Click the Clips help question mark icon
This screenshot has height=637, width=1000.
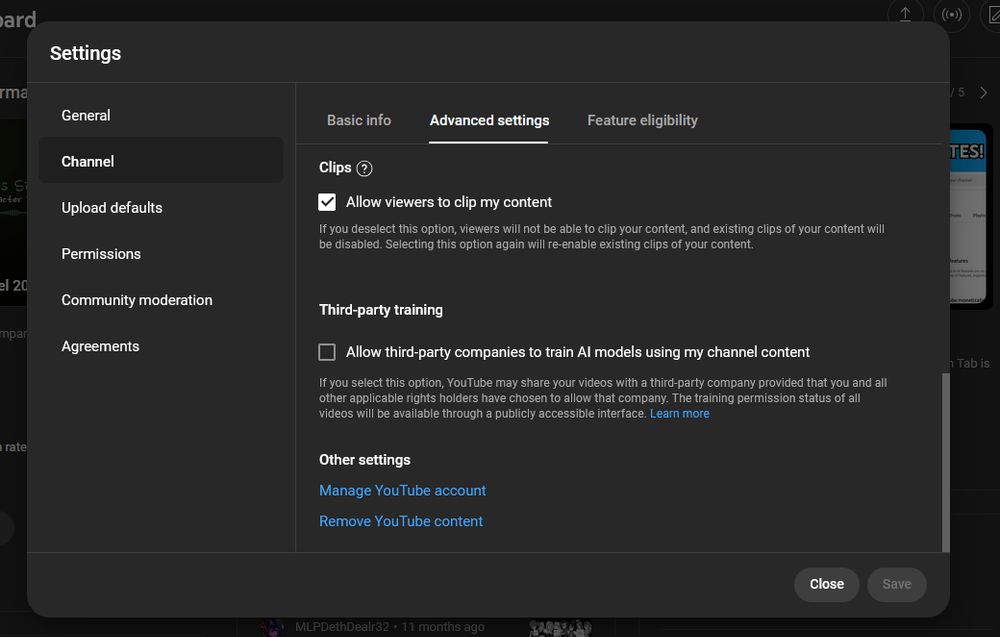[364, 169]
